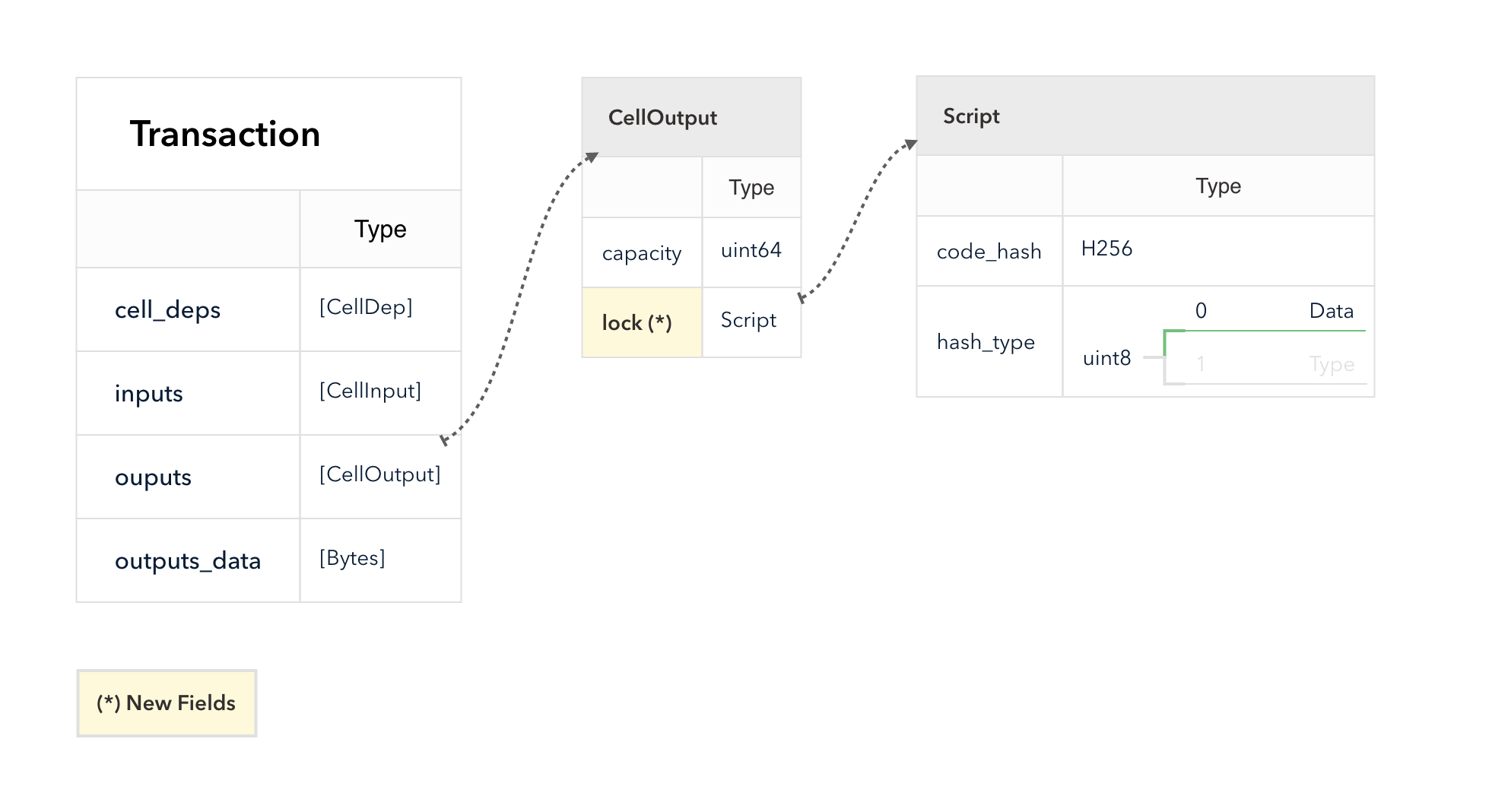Image resolution: width=1492 pixels, height=812 pixels.
Task: Click the Transaction table title
Action: [x=225, y=135]
